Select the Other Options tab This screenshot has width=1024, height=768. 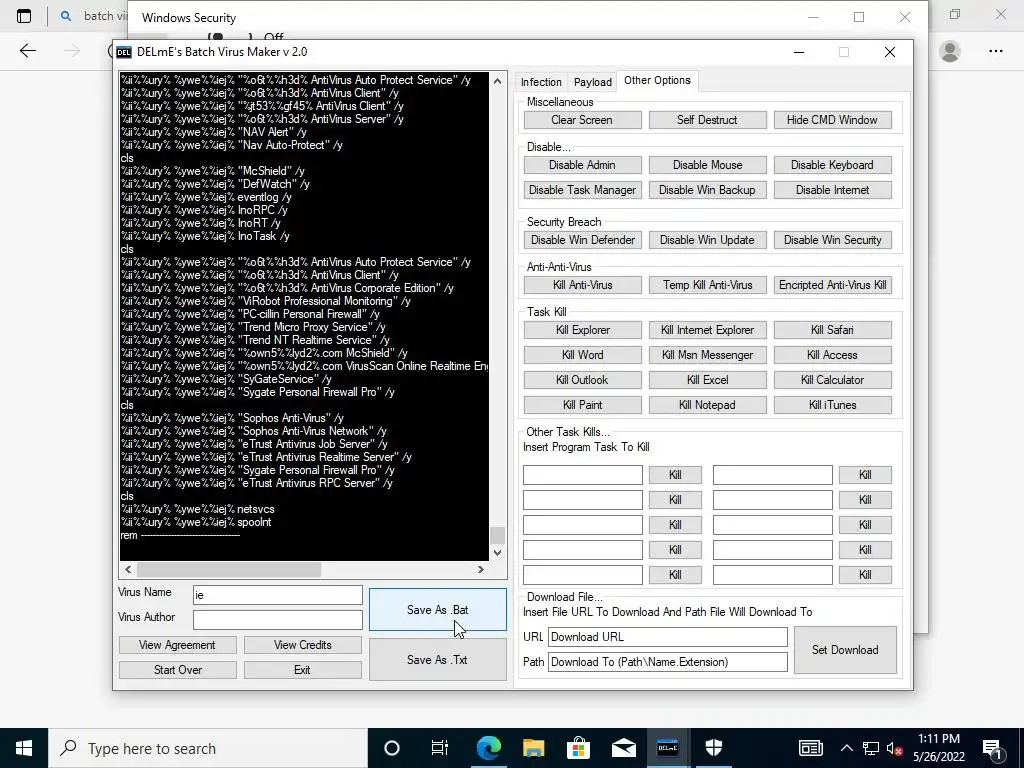tap(657, 80)
